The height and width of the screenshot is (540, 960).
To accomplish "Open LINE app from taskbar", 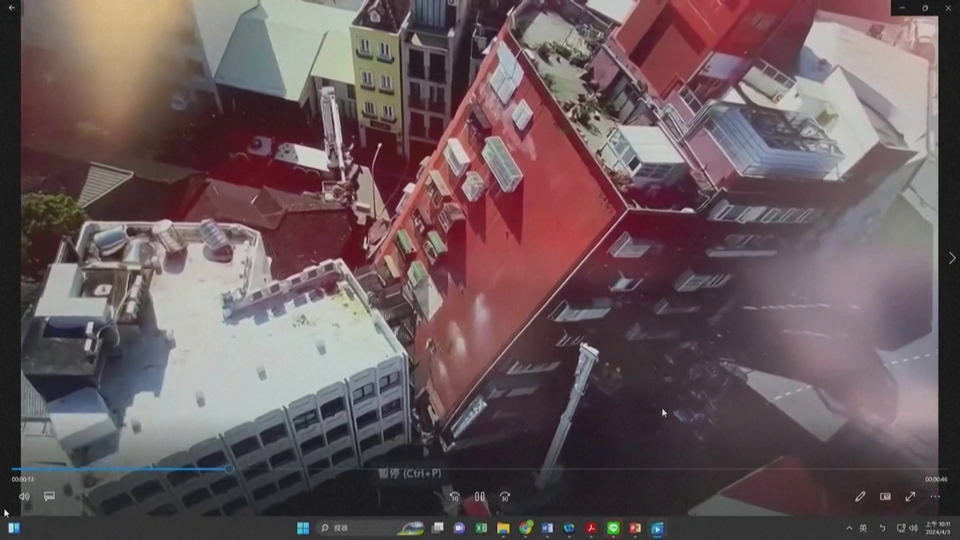I will click(x=613, y=528).
